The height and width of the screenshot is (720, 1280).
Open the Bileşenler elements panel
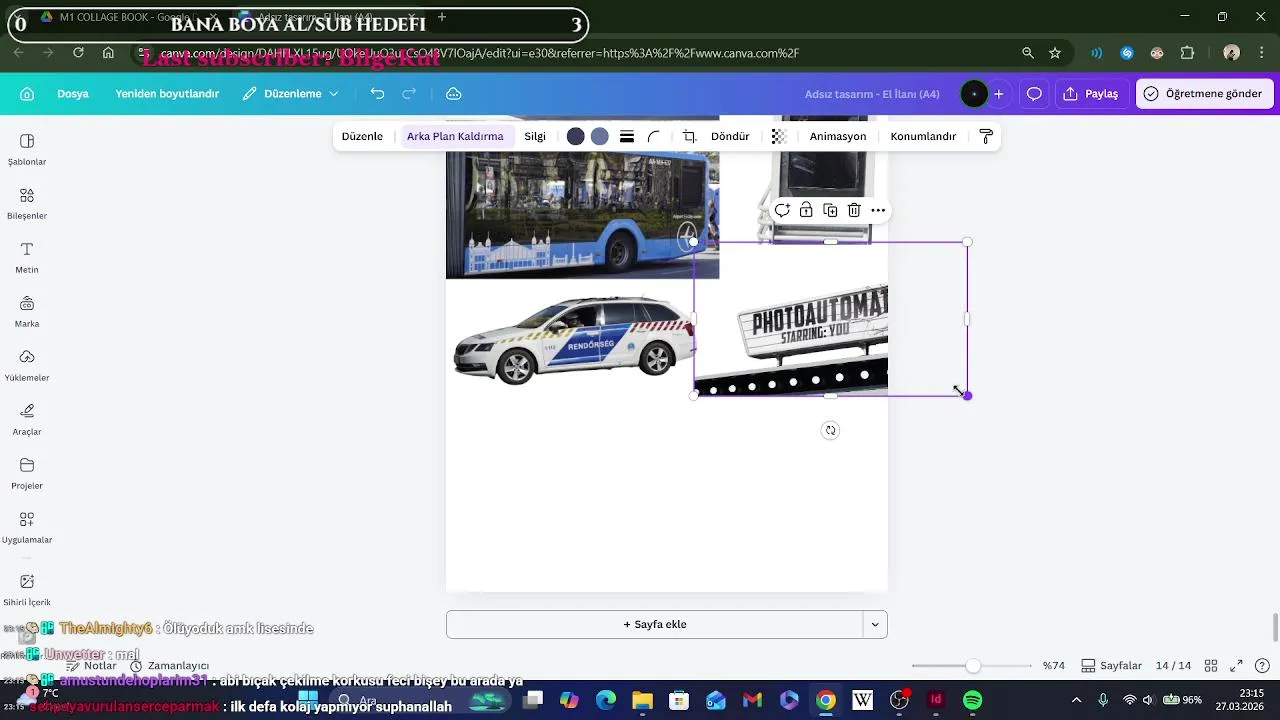pos(27,203)
